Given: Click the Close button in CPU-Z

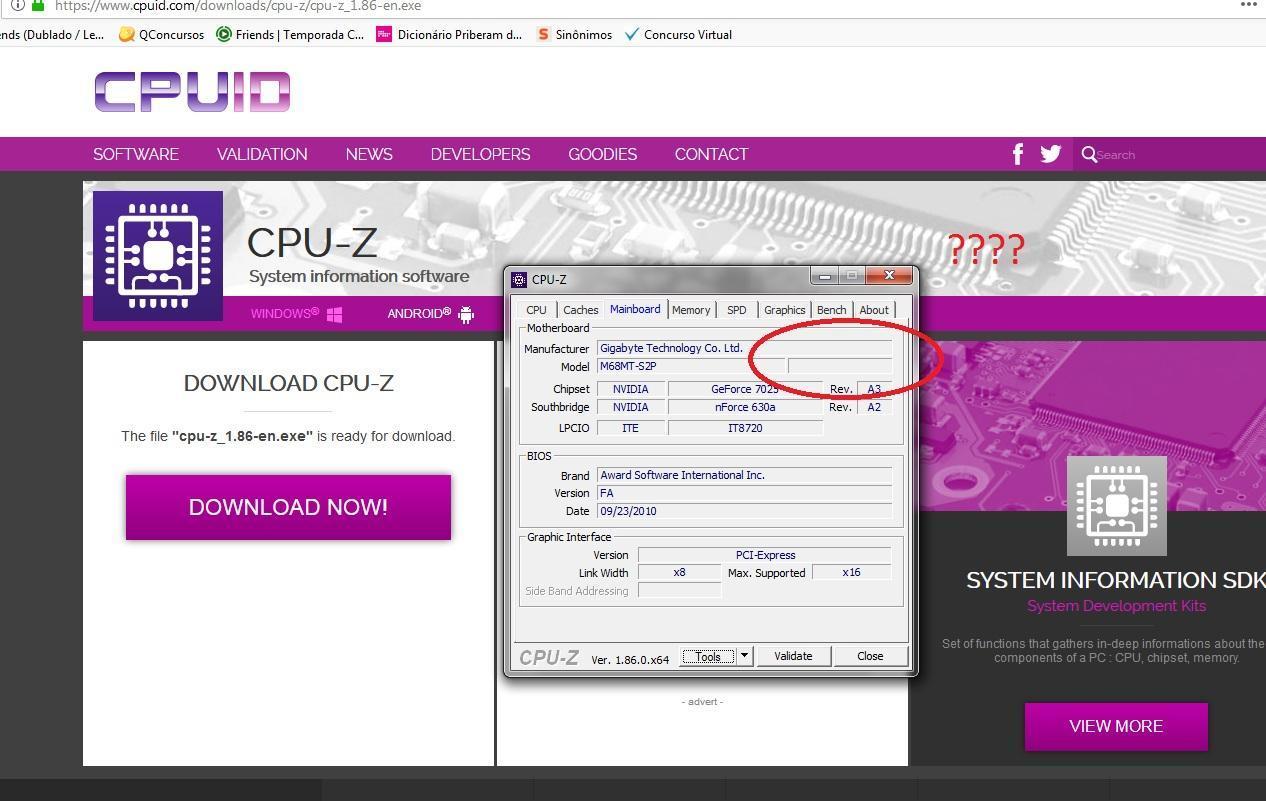Looking at the screenshot, I should [x=870, y=656].
